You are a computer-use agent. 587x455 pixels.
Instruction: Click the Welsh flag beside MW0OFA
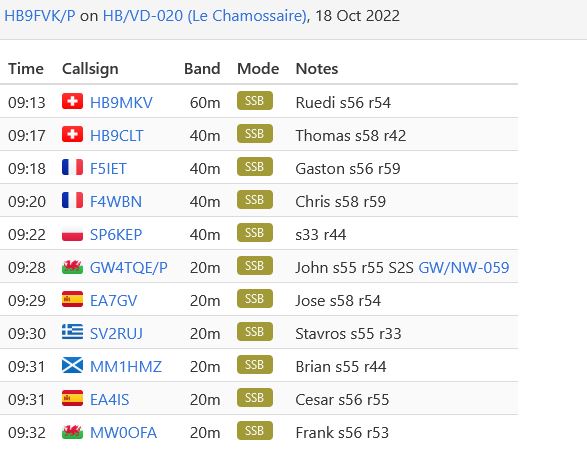coord(72,432)
